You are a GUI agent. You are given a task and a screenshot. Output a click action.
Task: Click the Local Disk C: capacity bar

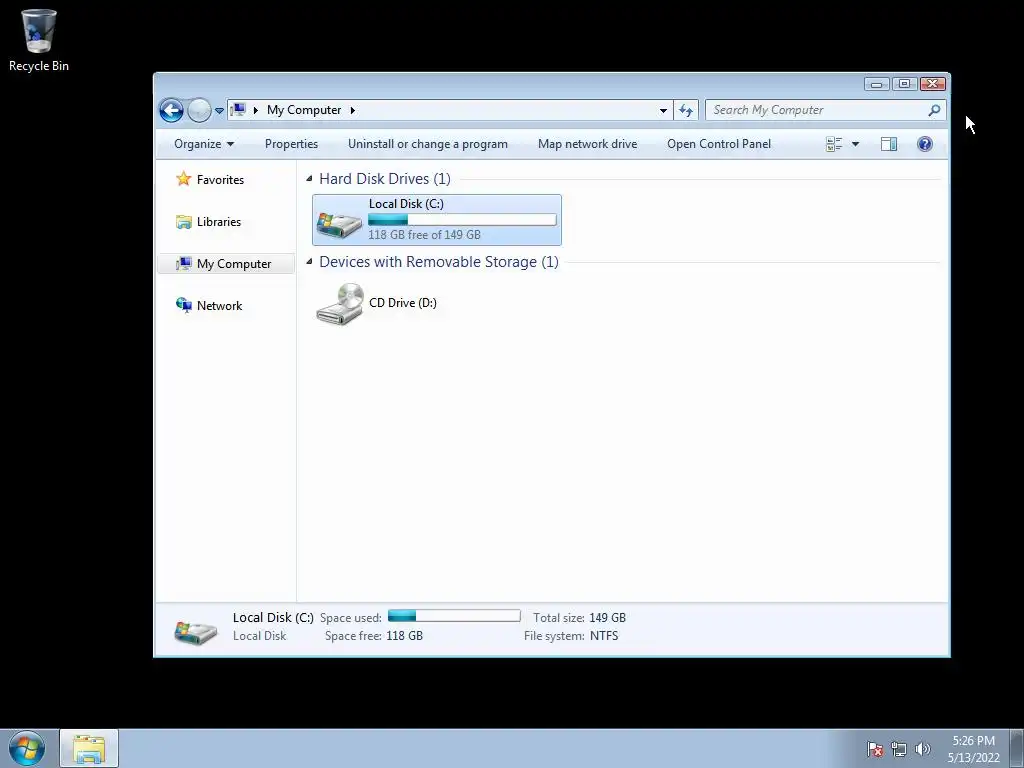(x=462, y=220)
